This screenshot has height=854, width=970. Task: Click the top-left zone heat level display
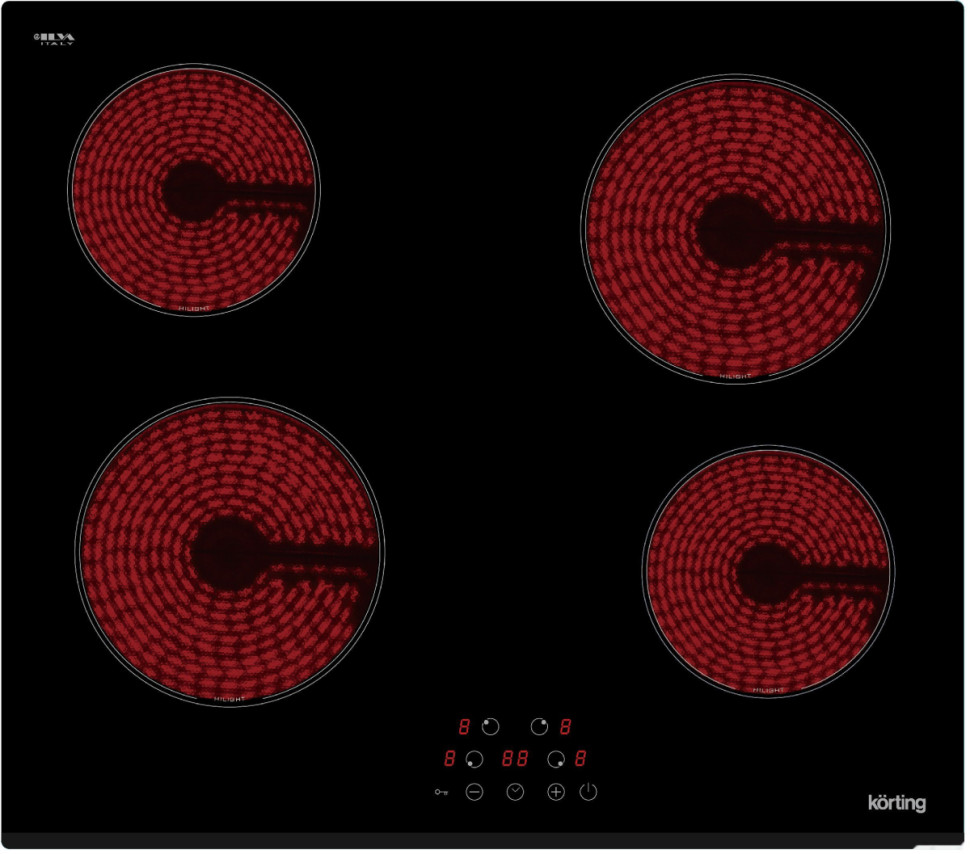(x=464, y=727)
